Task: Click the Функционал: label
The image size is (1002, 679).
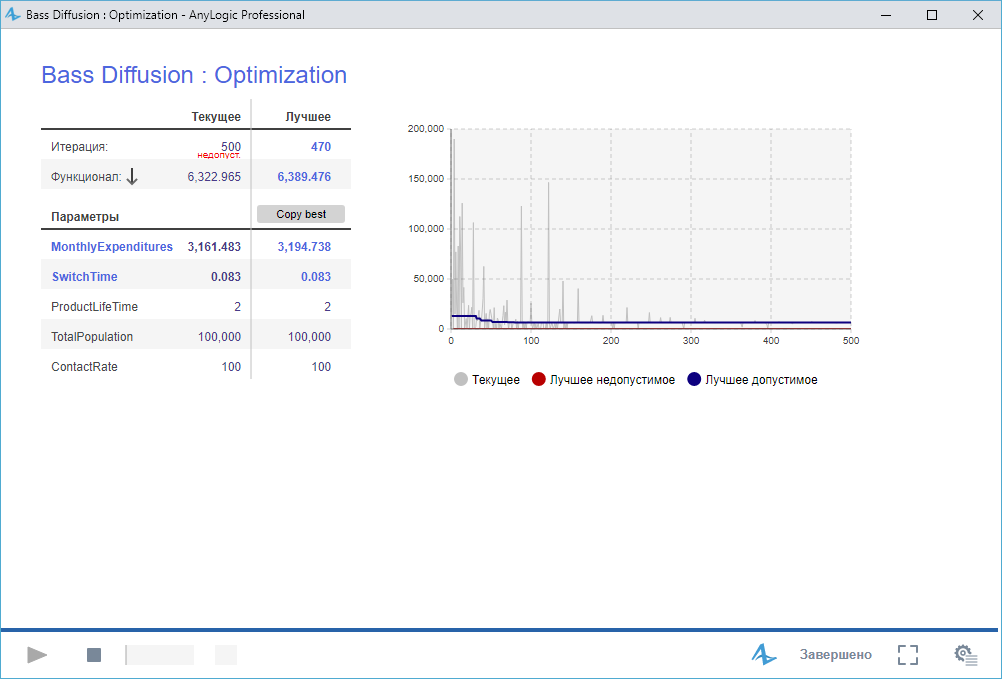Action: pos(86,177)
